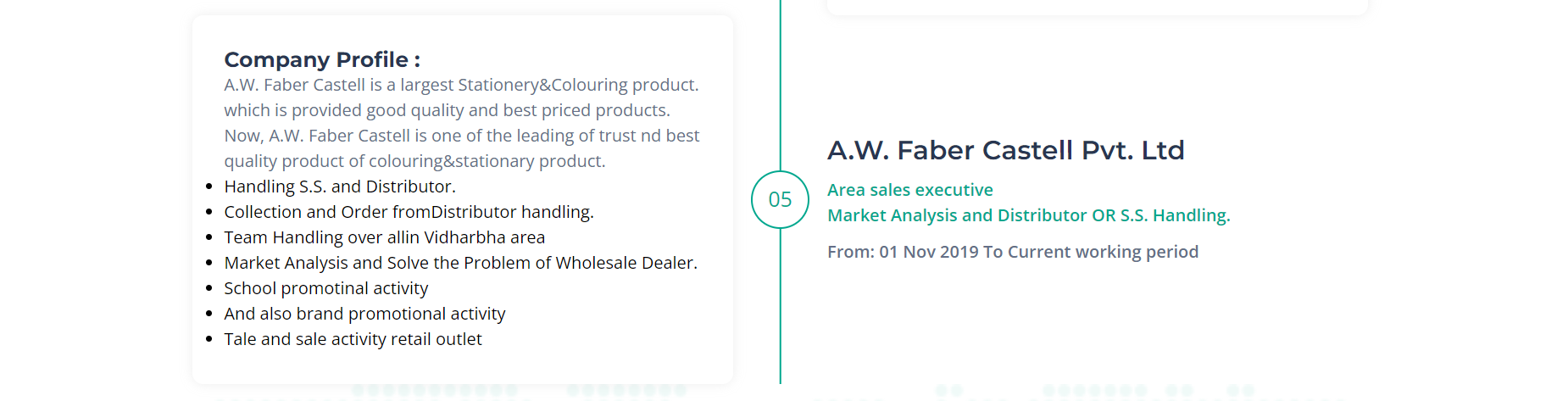This screenshot has width=1568, height=401.
Task: Click Tale and sale activity retail outlet
Action: coord(353,339)
